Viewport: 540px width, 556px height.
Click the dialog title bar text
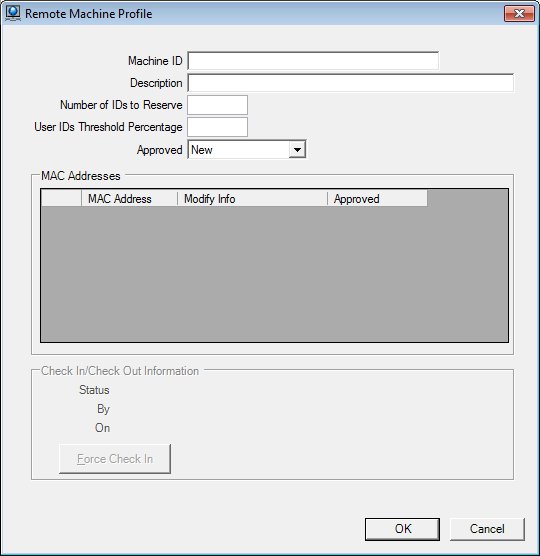[x=89, y=14]
